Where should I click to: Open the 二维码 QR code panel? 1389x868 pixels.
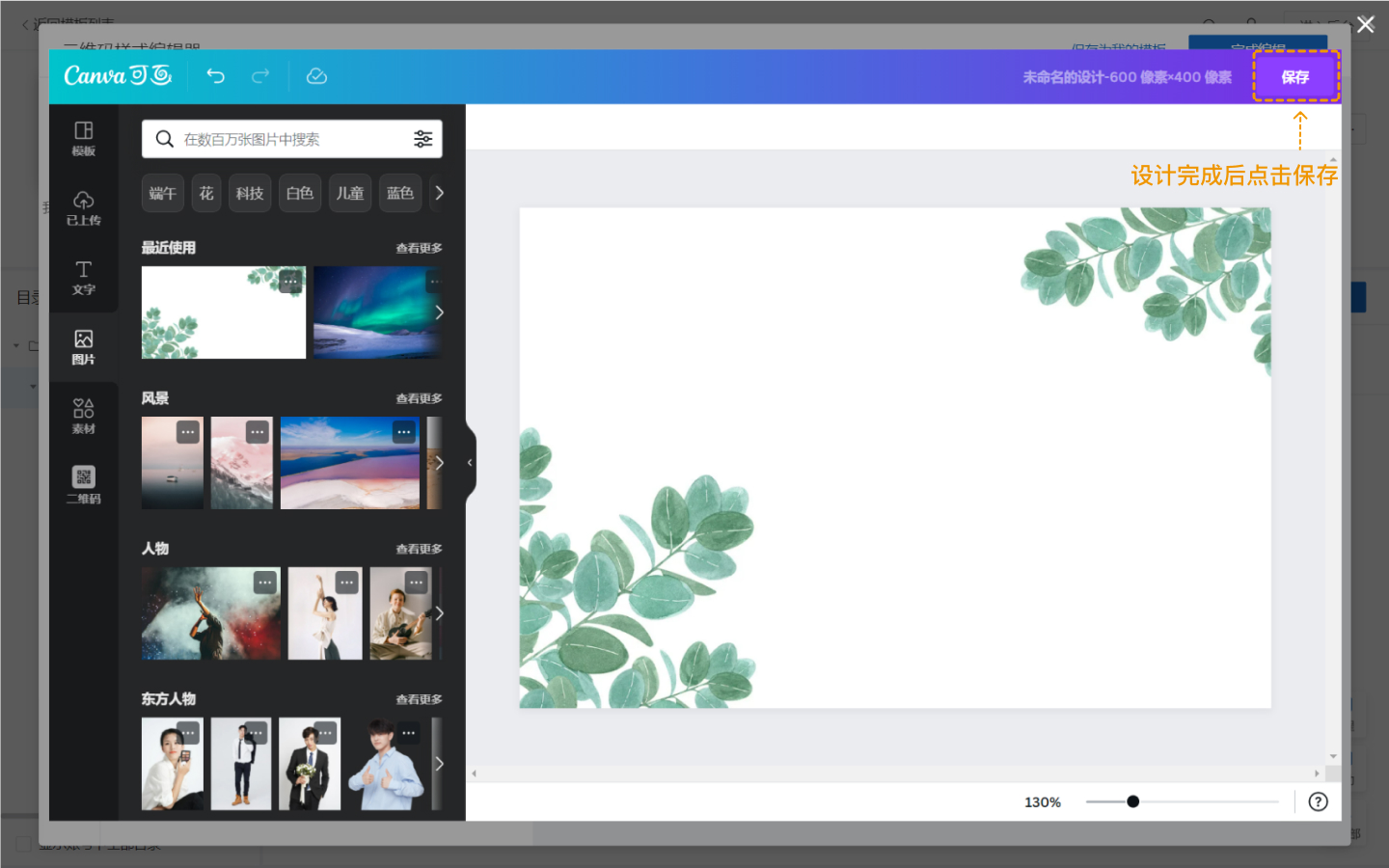(x=84, y=486)
